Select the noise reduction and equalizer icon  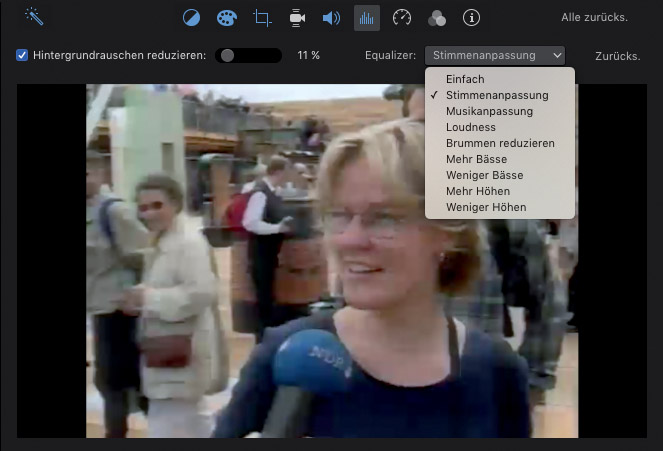[x=367, y=18]
